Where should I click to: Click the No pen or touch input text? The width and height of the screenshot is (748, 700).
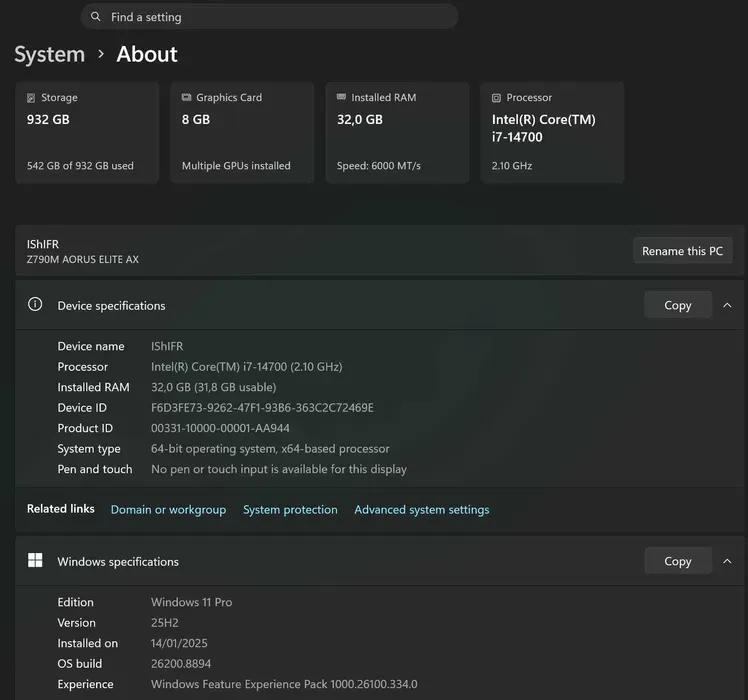click(279, 469)
